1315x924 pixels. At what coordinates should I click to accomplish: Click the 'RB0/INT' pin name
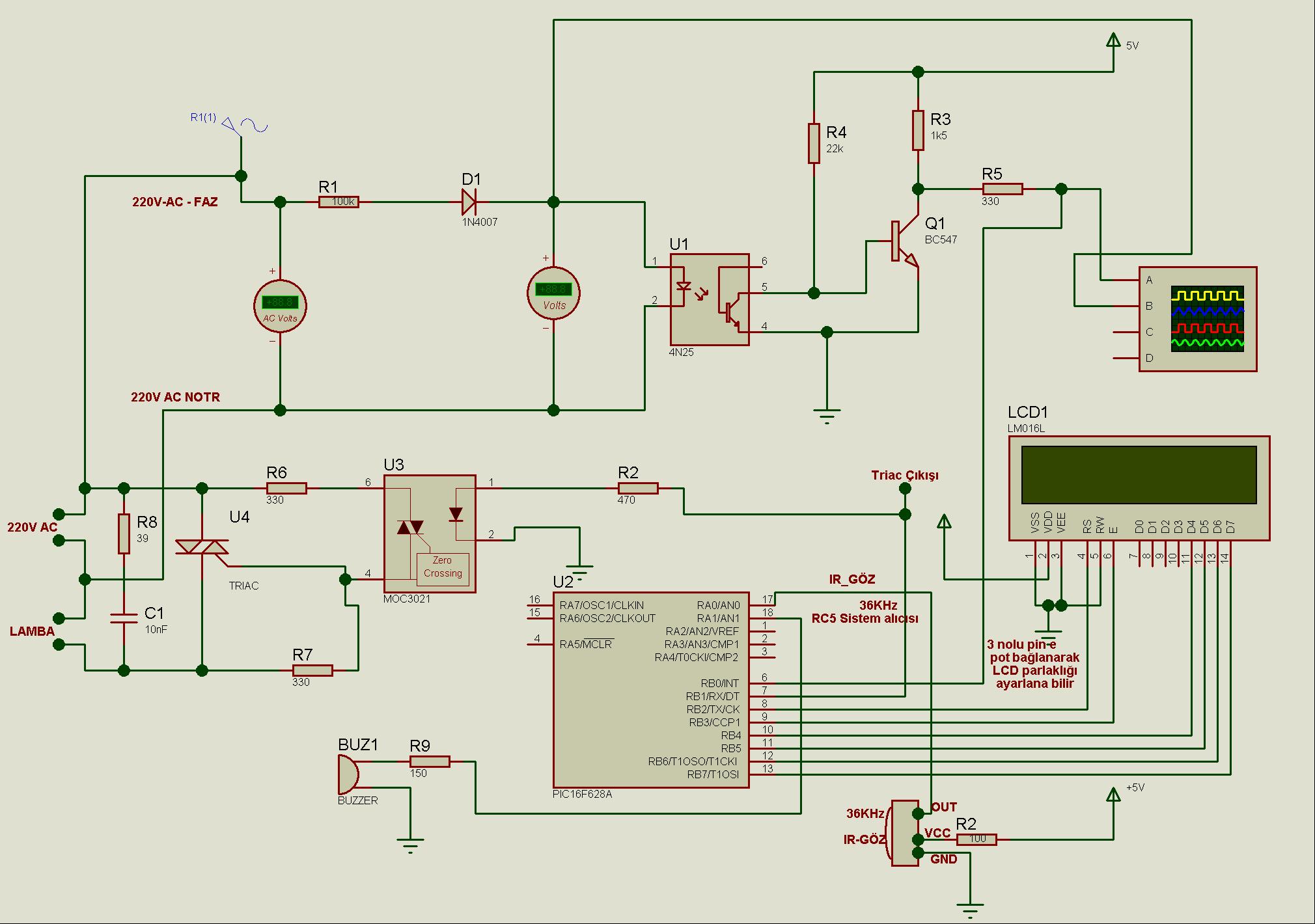[x=719, y=683]
